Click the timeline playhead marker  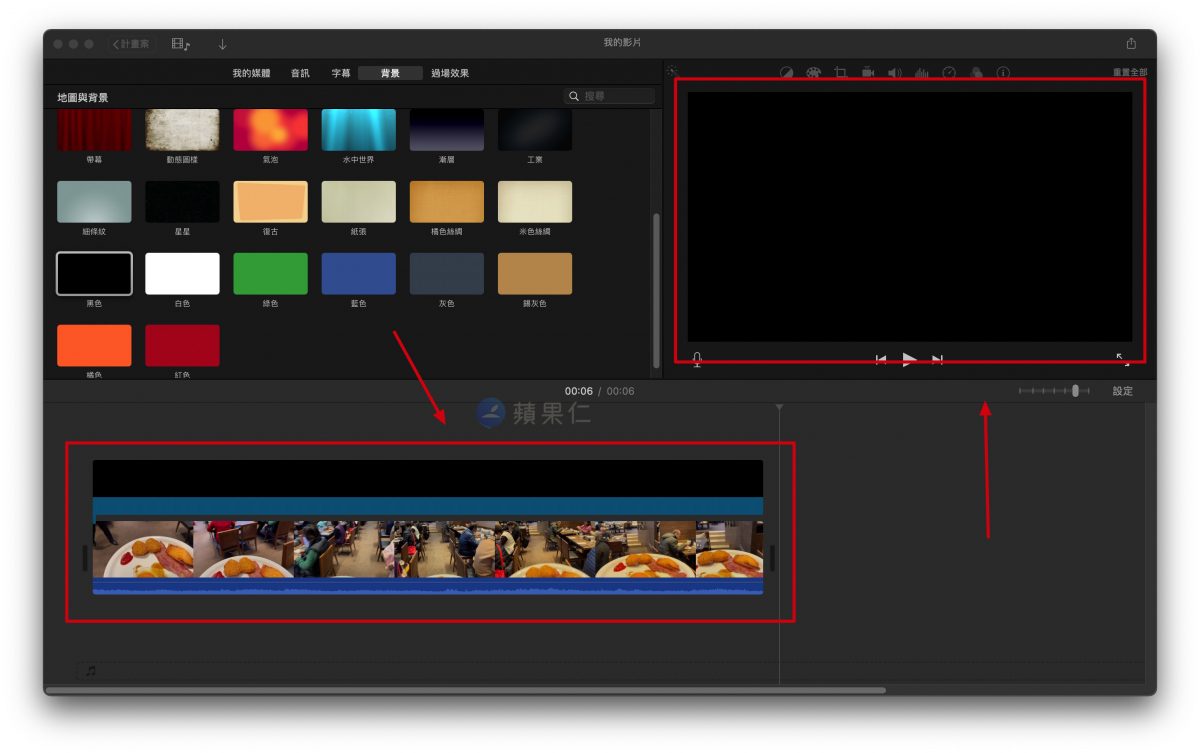click(779, 407)
